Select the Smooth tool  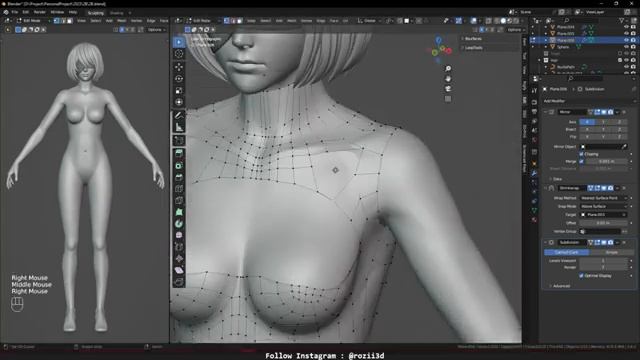click(x=179, y=236)
